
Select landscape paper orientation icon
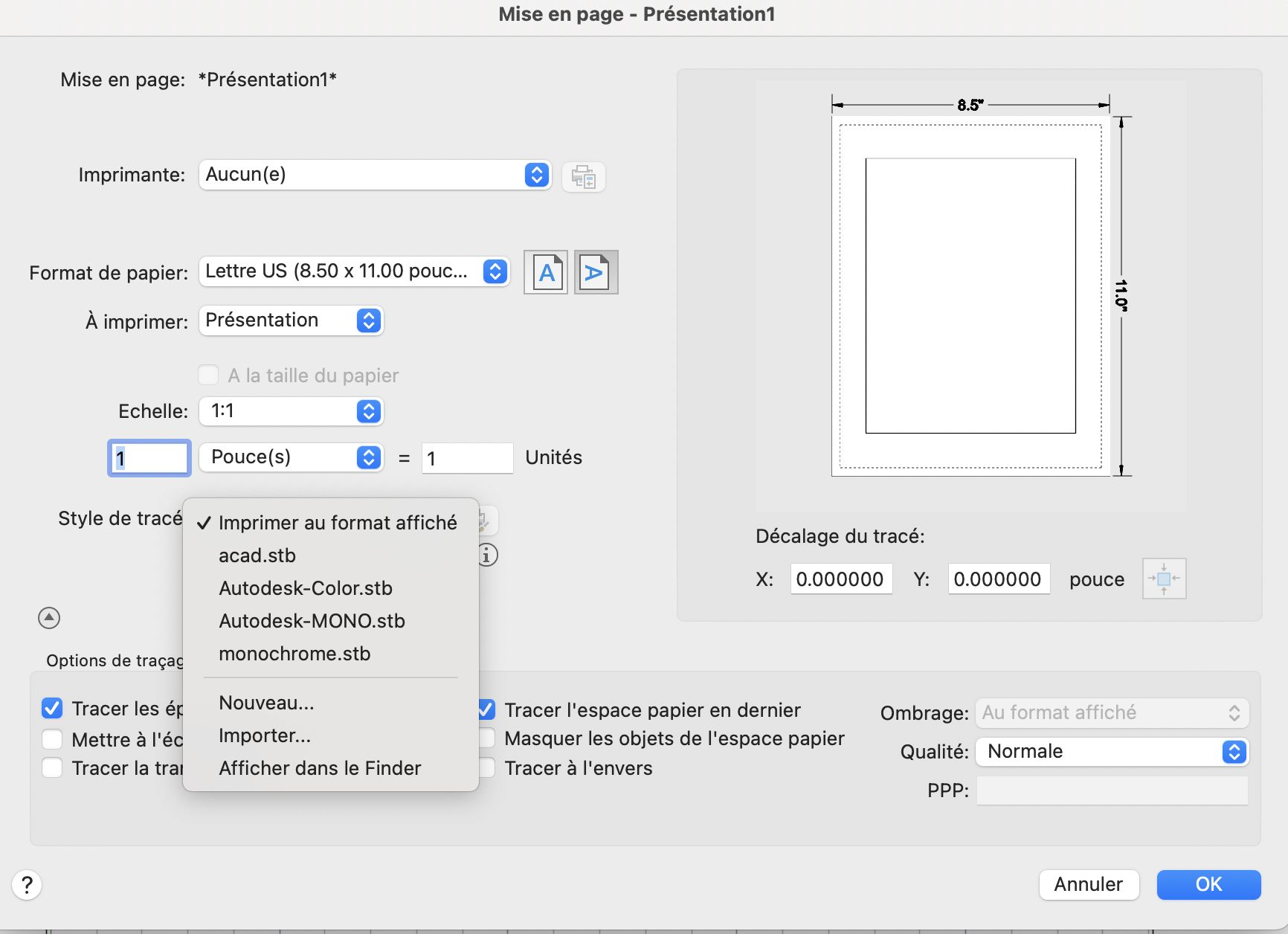(x=596, y=272)
